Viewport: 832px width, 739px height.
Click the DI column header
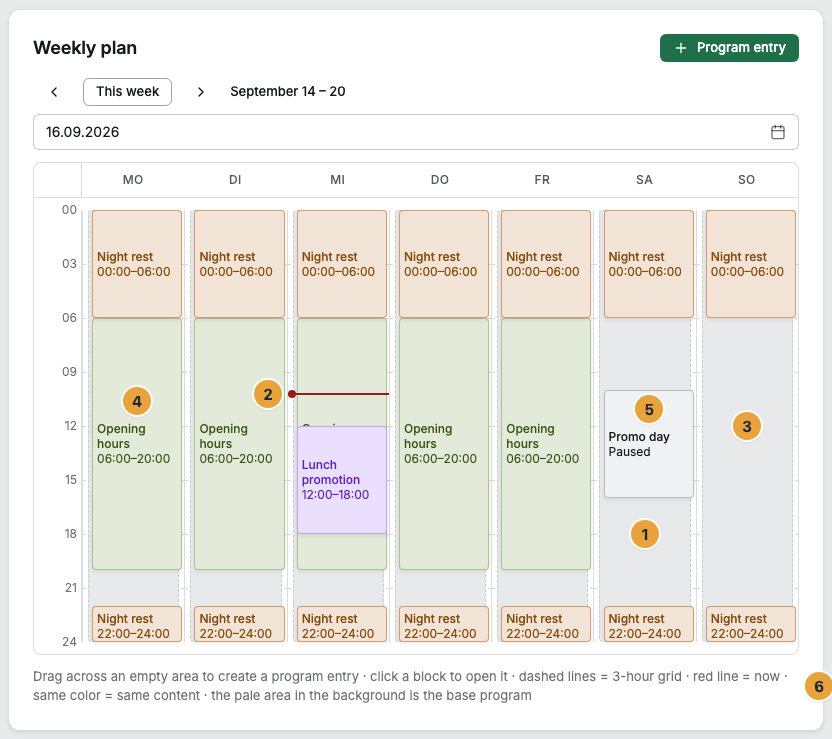[x=235, y=180]
